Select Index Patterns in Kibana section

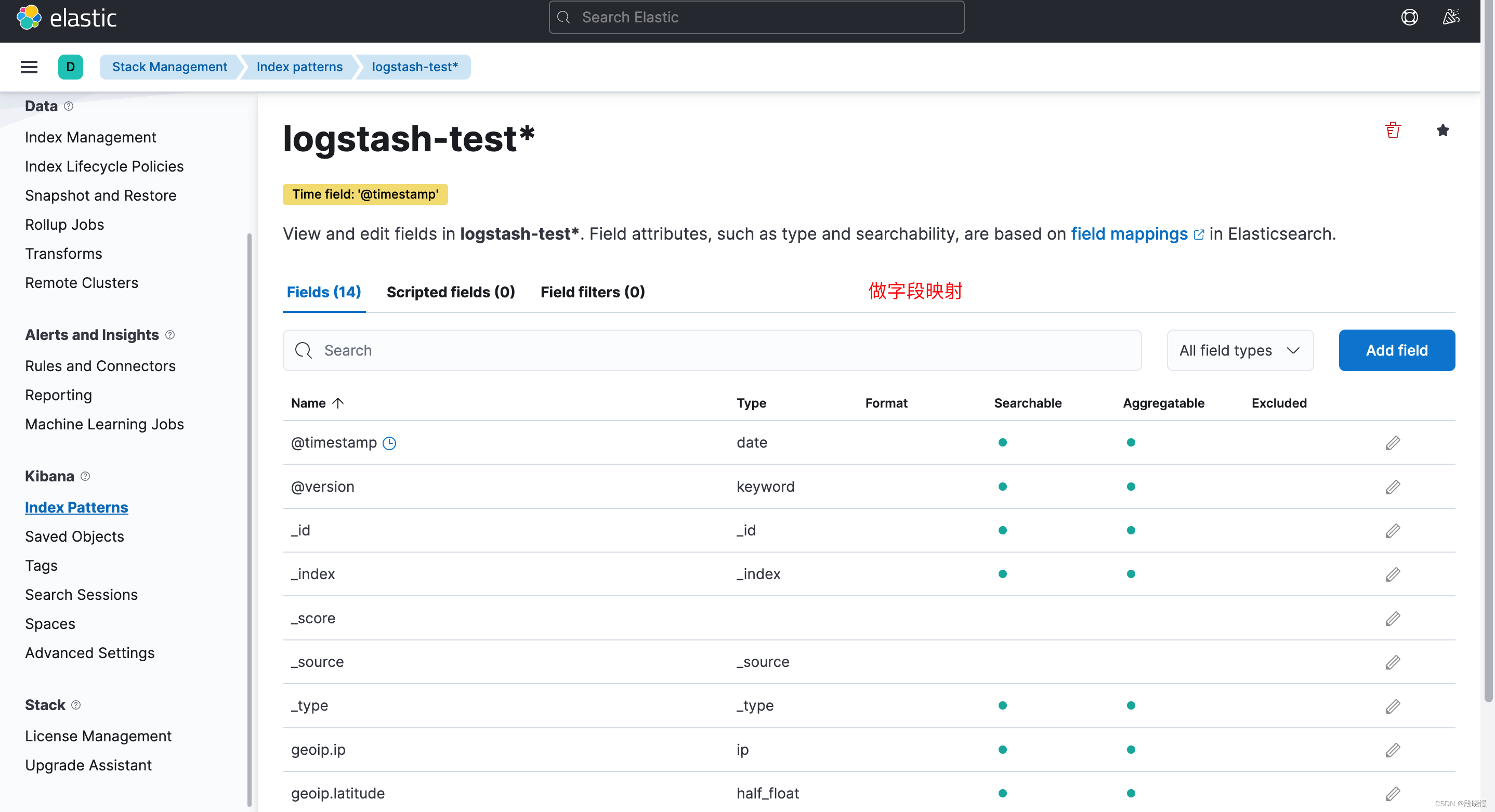pyautogui.click(x=76, y=508)
